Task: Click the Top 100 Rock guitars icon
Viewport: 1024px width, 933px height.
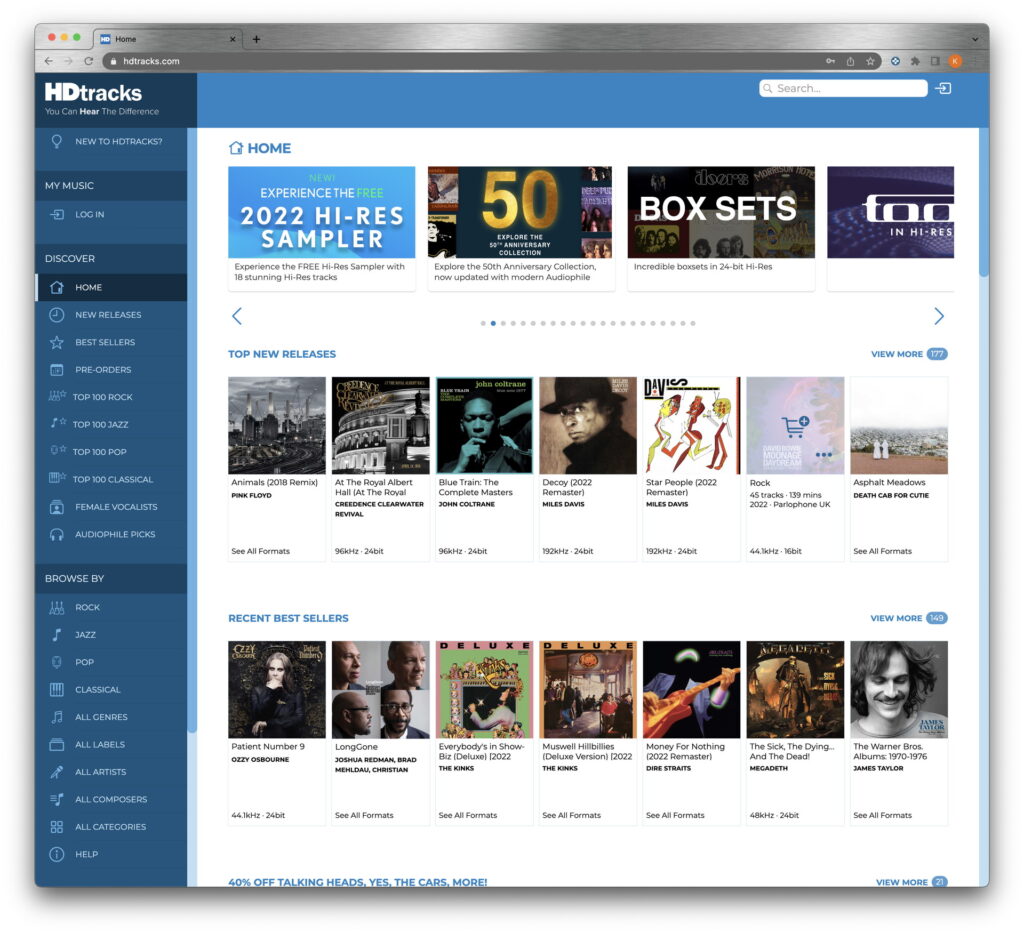Action: point(57,396)
